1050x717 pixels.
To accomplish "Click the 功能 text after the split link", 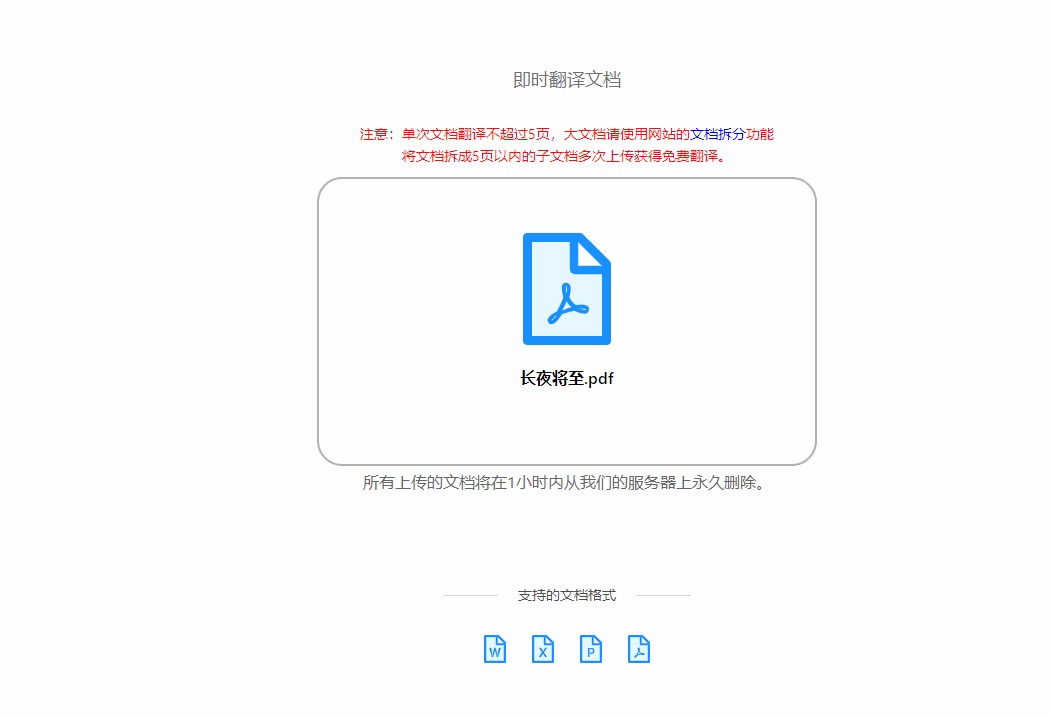I will click(x=760, y=134).
